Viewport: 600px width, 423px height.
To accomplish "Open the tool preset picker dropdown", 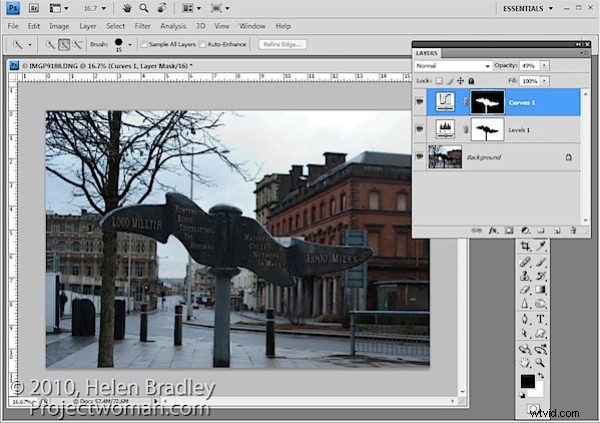I will point(29,45).
